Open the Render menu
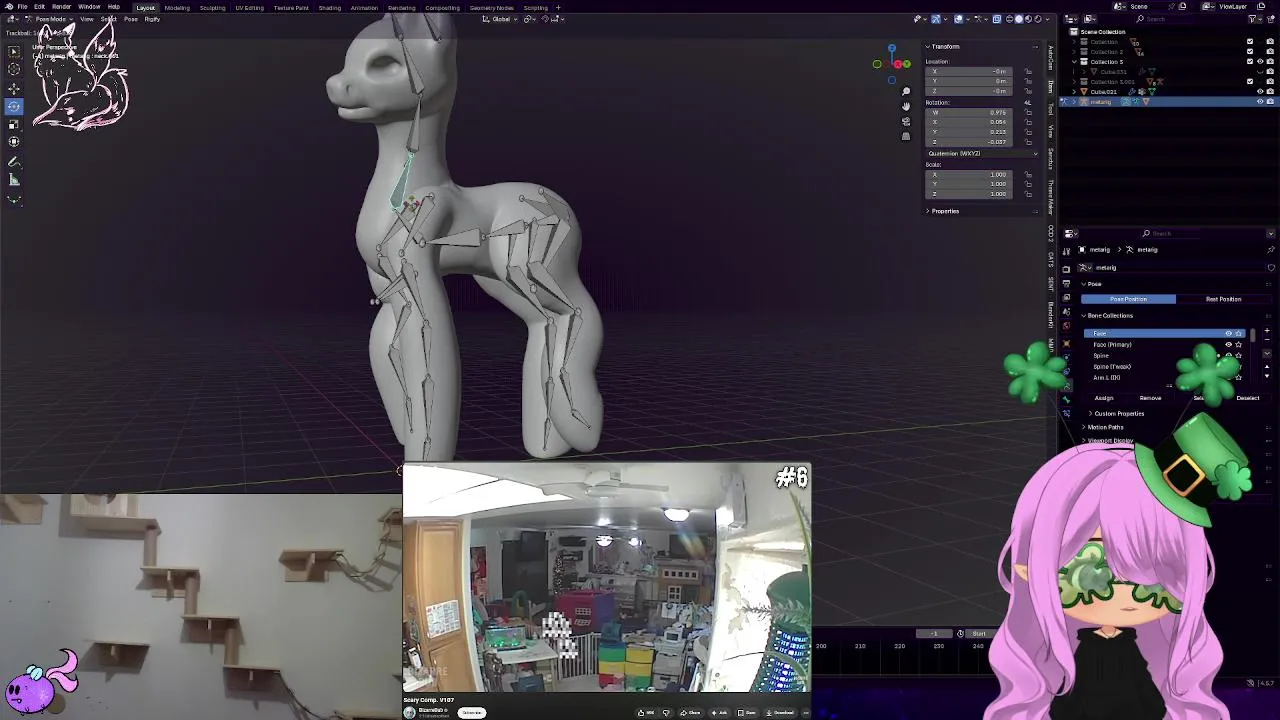1280x720 pixels. [61, 7]
